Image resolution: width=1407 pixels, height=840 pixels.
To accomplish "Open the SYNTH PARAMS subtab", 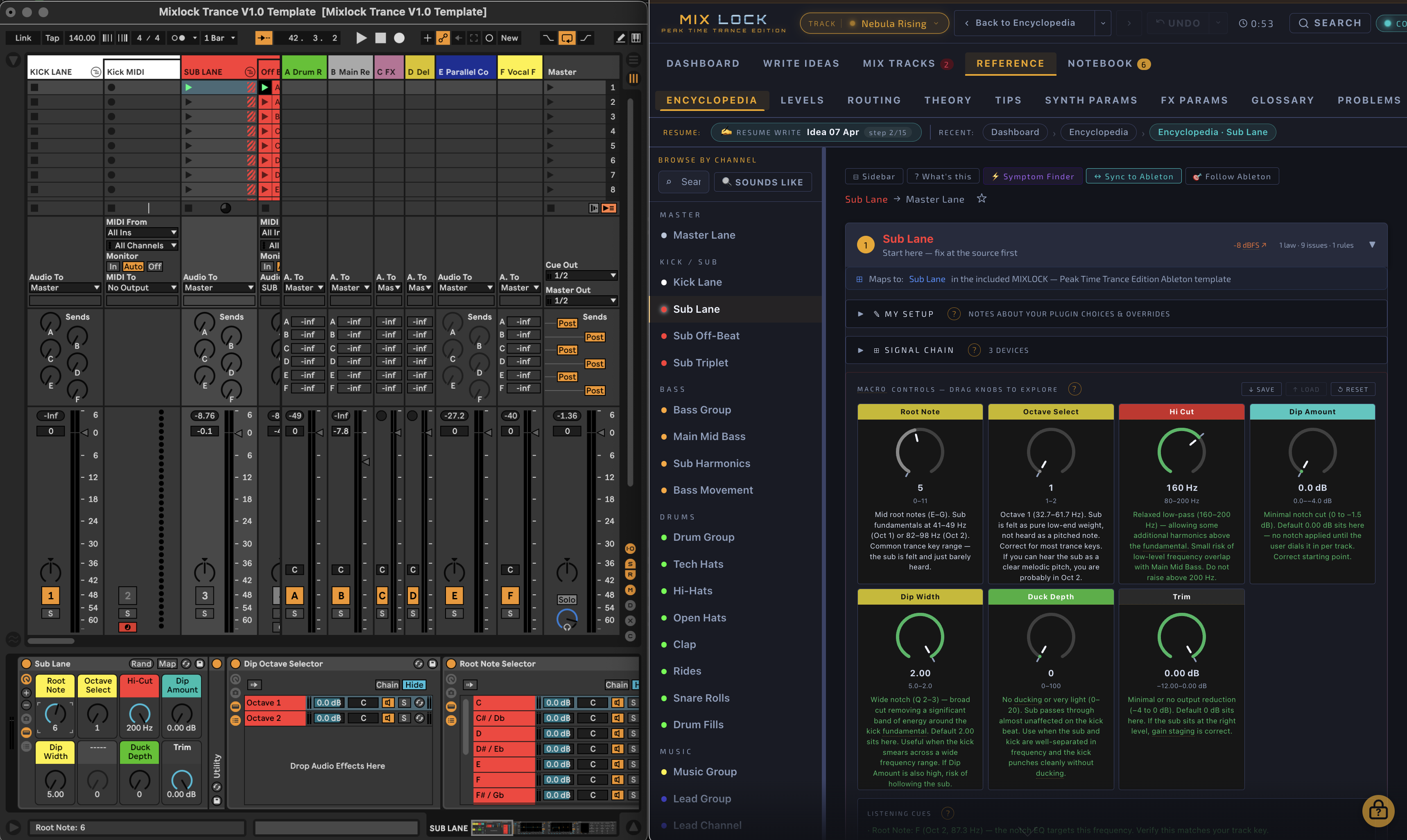I will (1090, 100).
